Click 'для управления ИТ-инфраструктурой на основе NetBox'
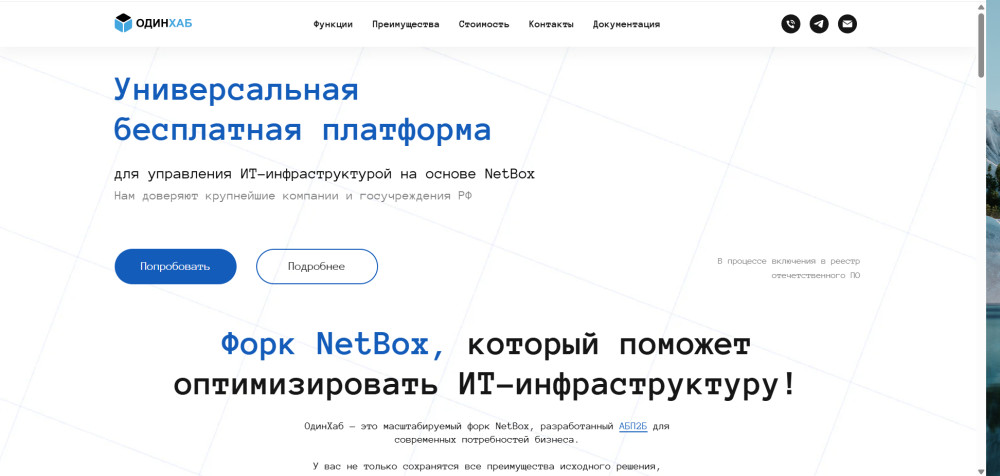Screen dimensions: 1000x476 coord(325,174)
